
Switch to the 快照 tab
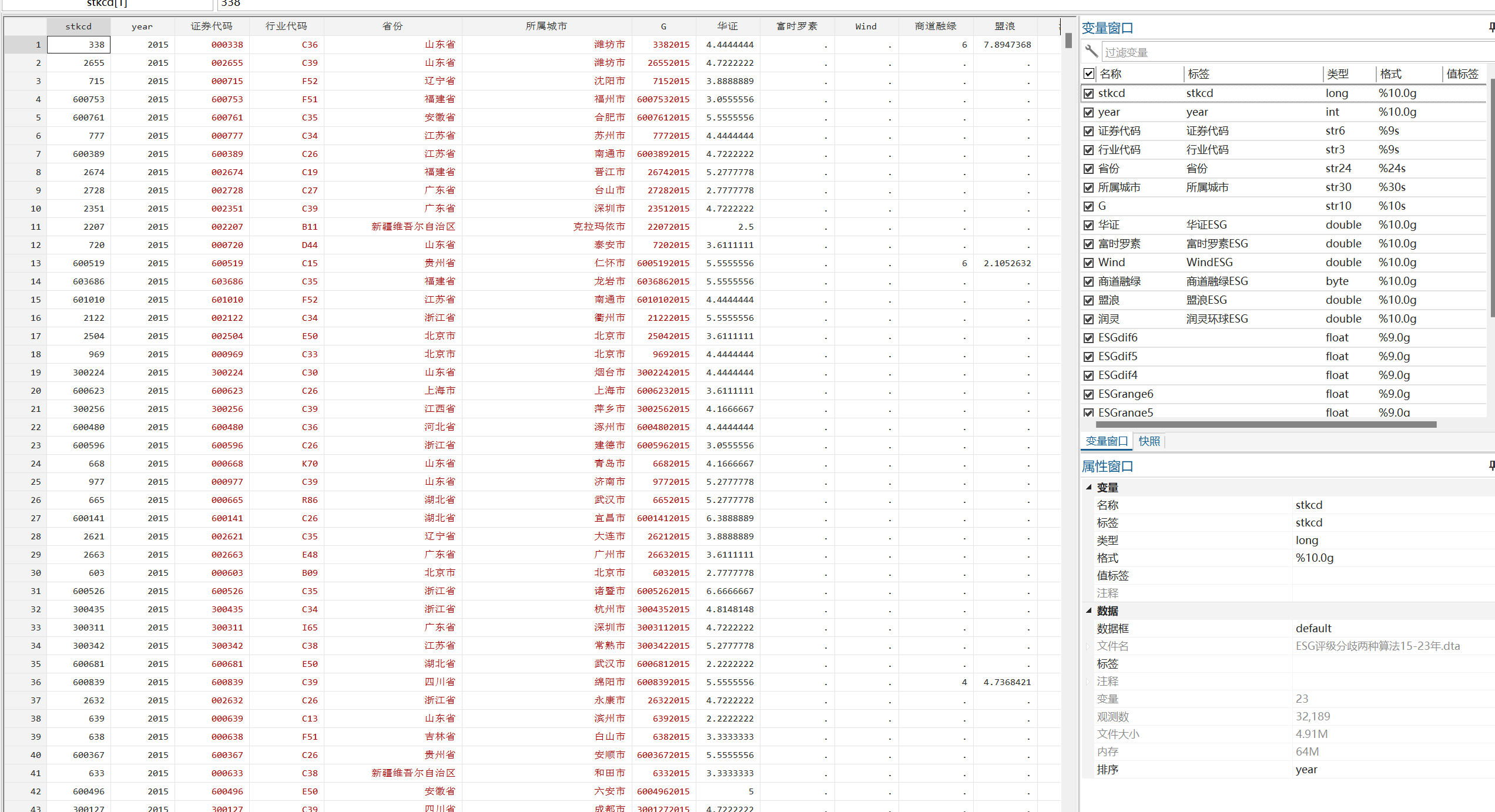1149,441
